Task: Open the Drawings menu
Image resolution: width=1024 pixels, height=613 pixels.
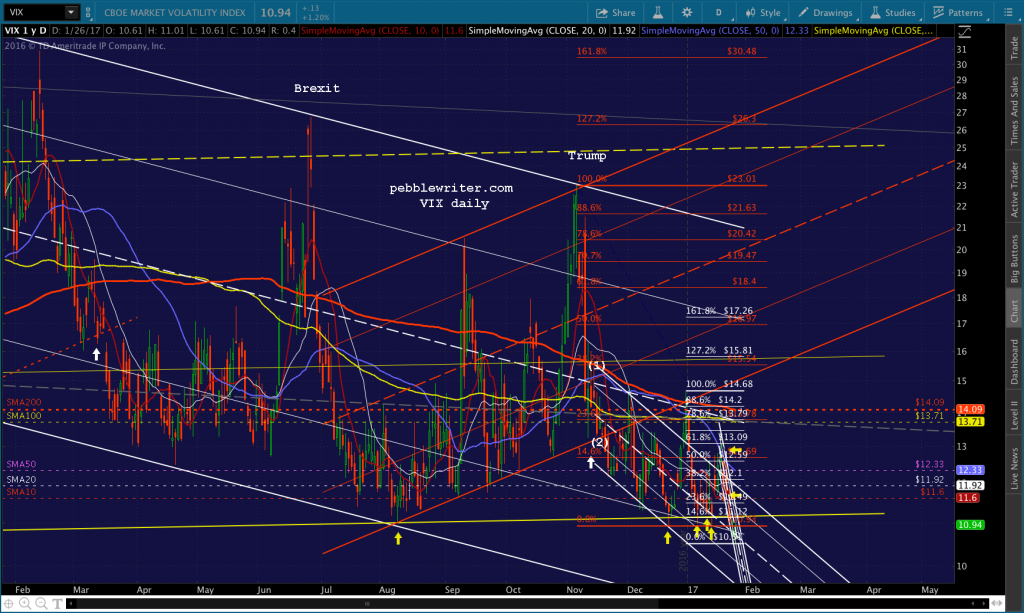Action: click(832, 13)
